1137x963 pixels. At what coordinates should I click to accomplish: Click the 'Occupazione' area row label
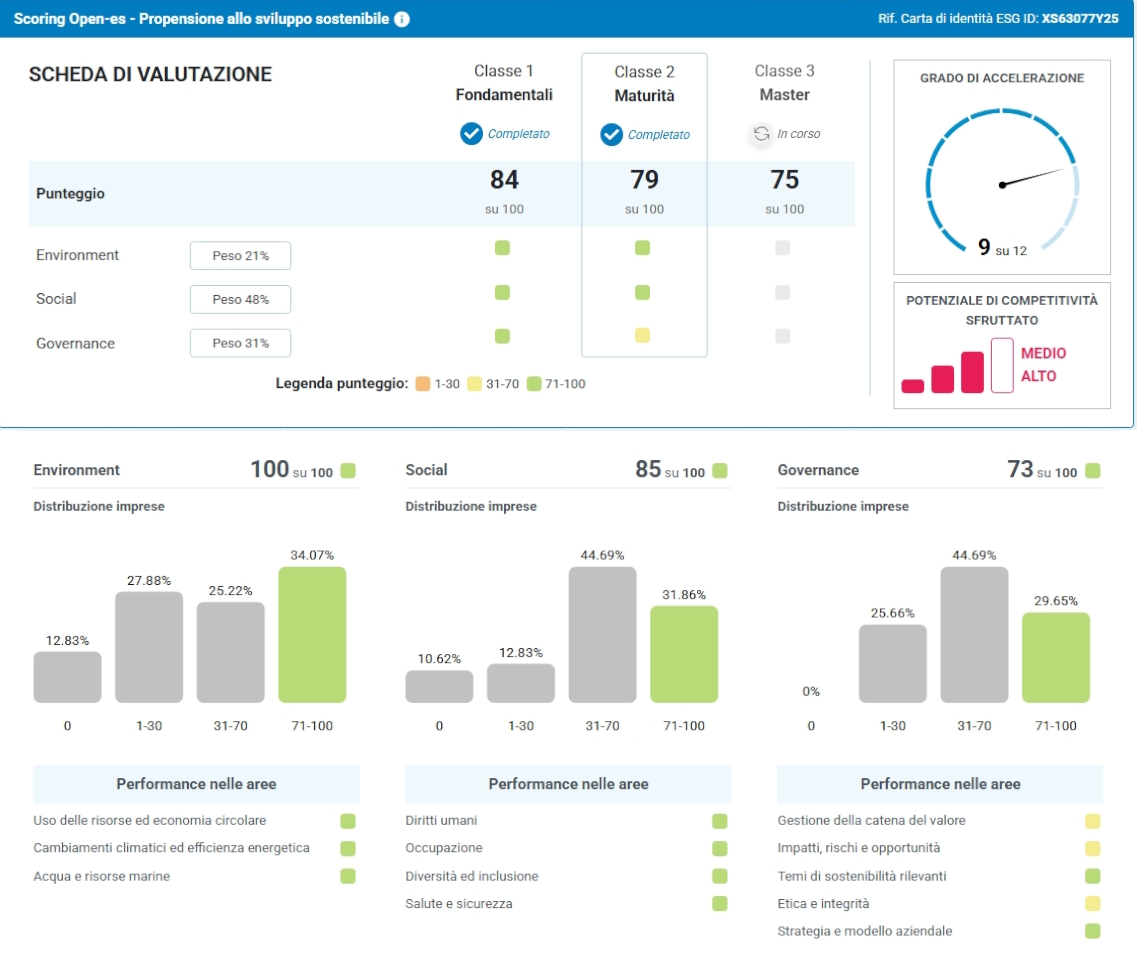point(444,848)
